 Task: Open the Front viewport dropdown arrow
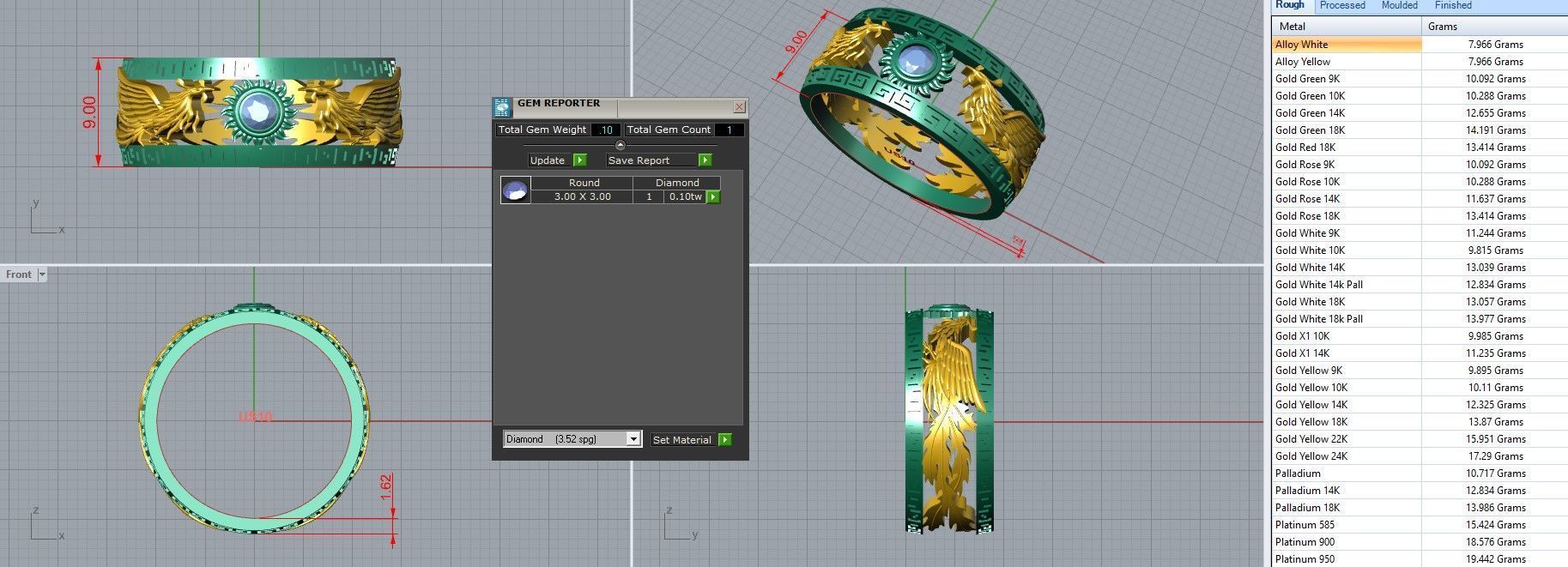pyautogui.click(x=41, y=274)
